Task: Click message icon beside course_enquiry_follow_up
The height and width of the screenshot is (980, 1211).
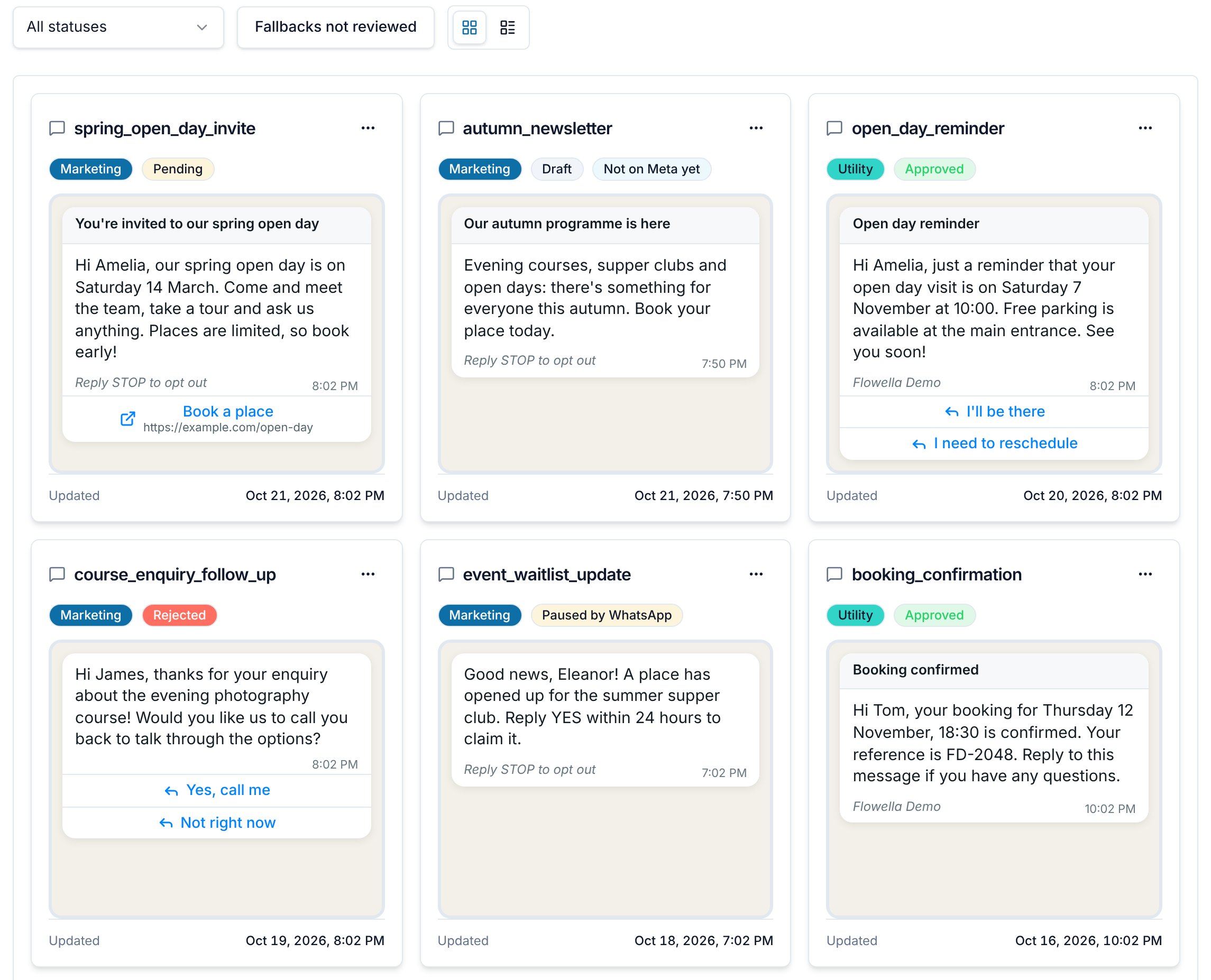Action: pos(57,574)
